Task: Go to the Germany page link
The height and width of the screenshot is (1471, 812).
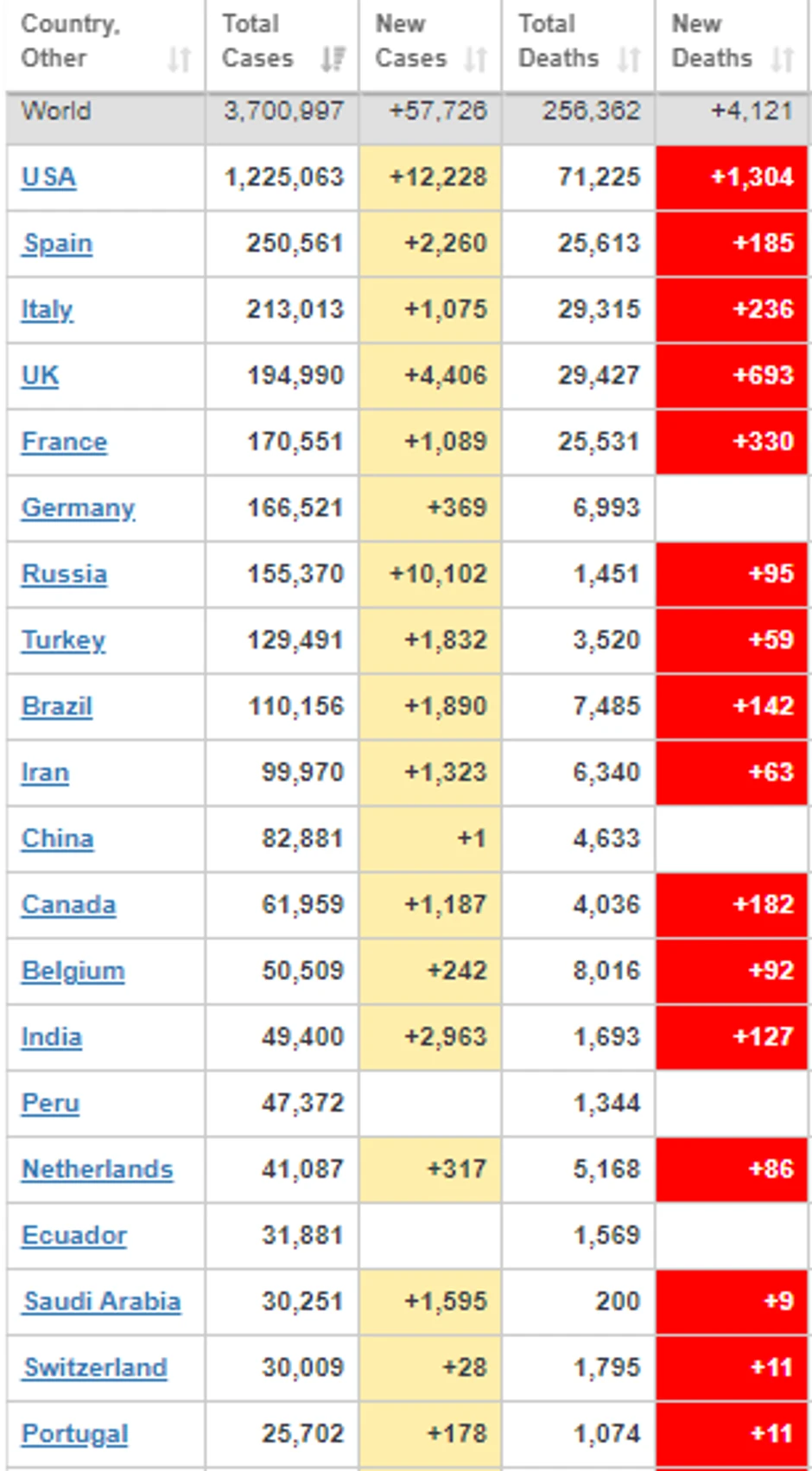Action: click(78, 507)
